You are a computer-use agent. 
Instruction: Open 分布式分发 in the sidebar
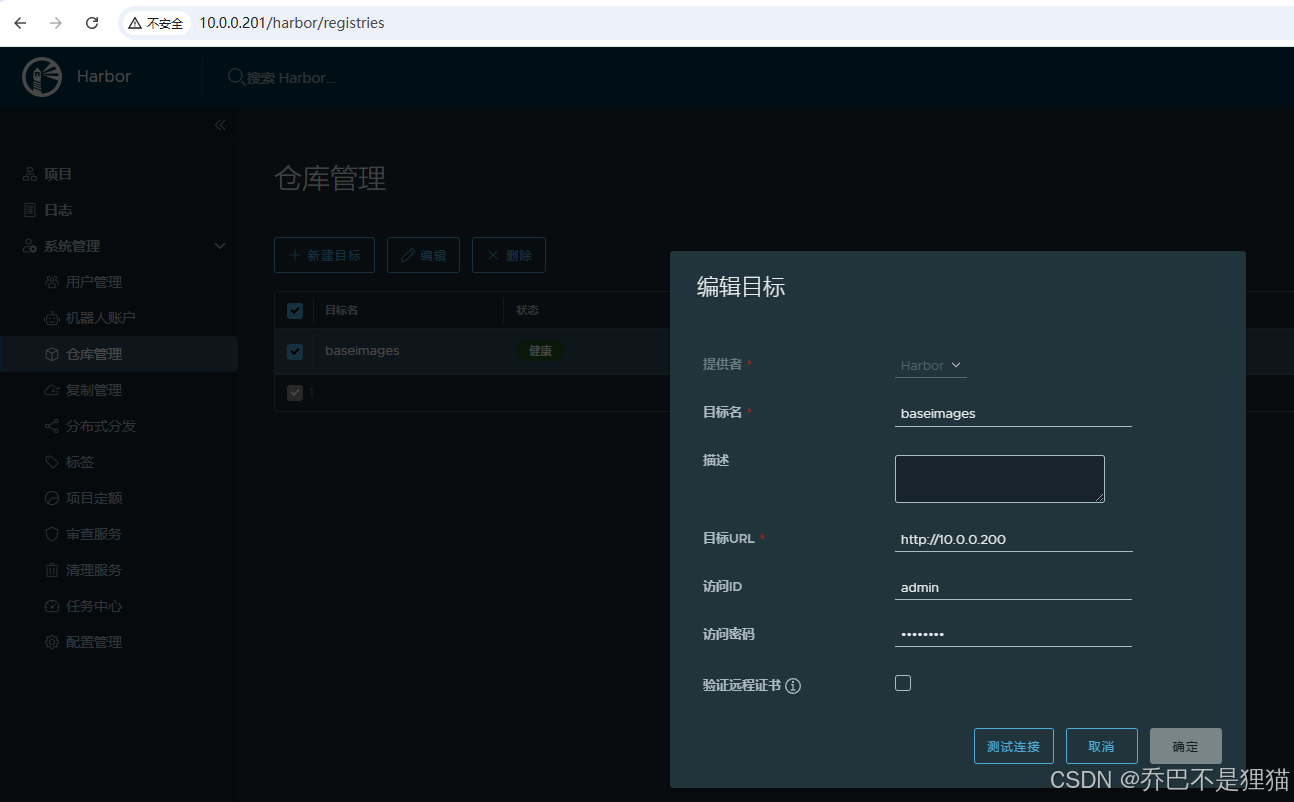pyautogui.click(x=101, y=426)
